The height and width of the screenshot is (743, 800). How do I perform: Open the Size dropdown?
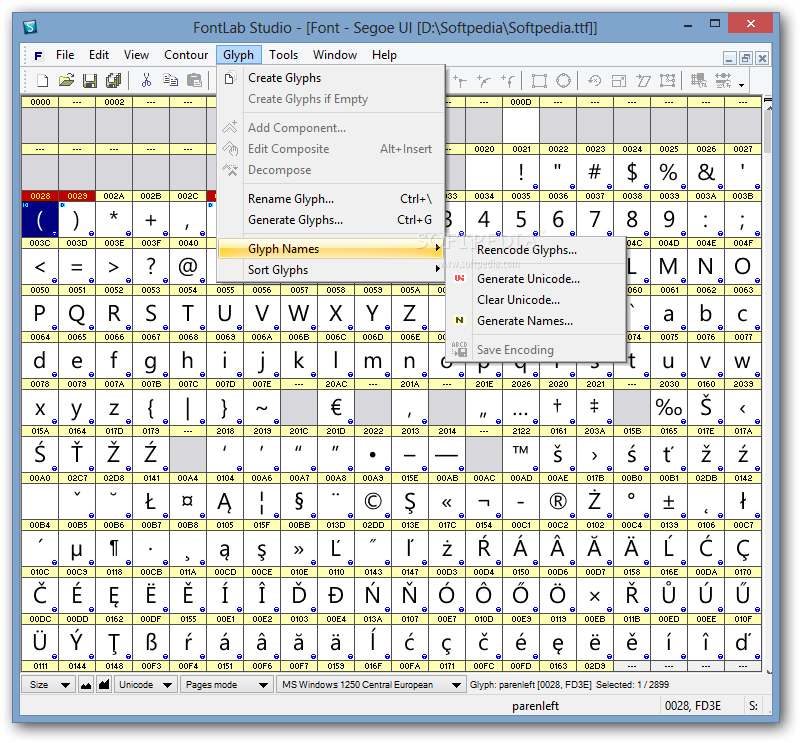point(48,685)
